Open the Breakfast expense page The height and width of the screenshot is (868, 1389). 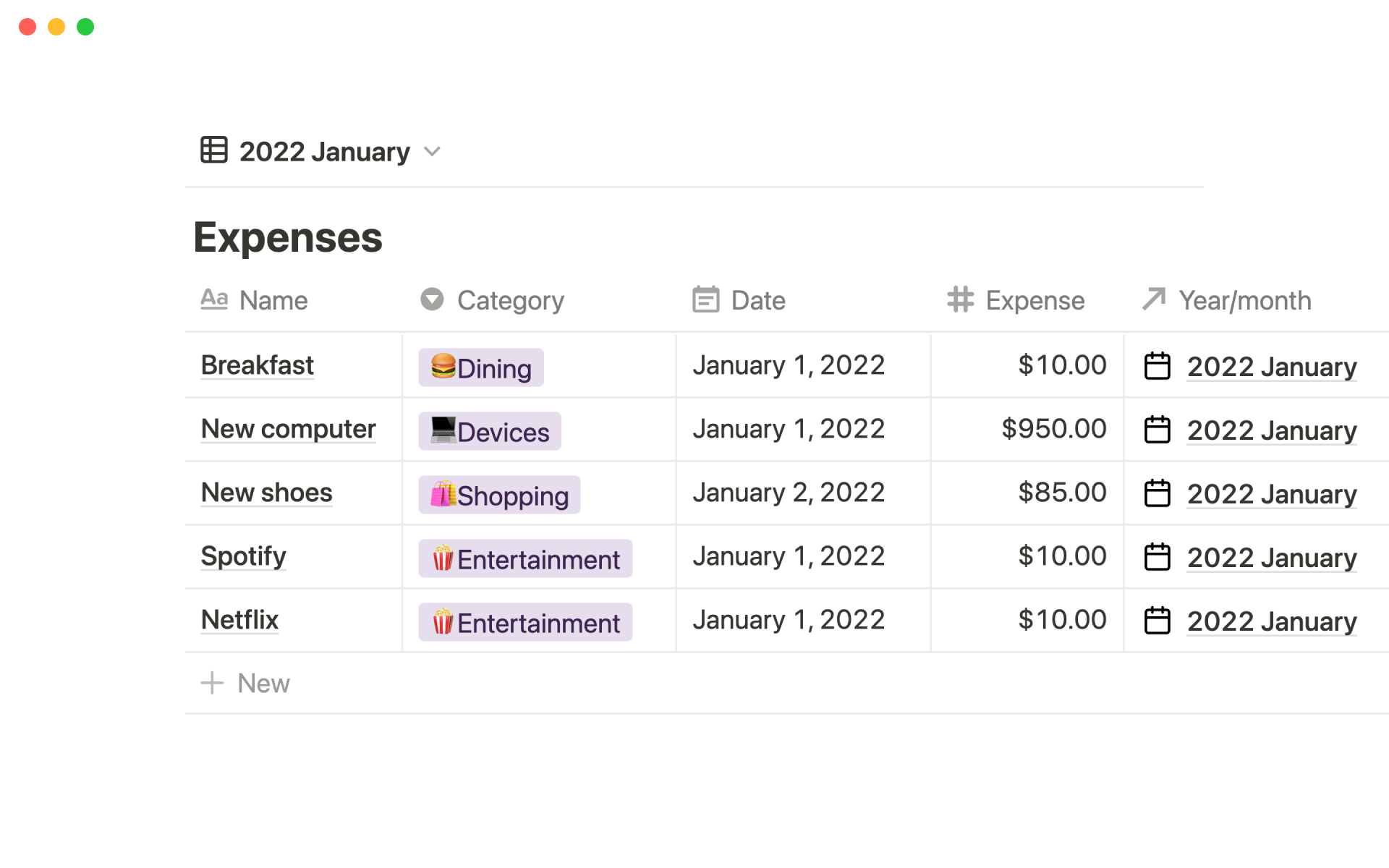257,365
